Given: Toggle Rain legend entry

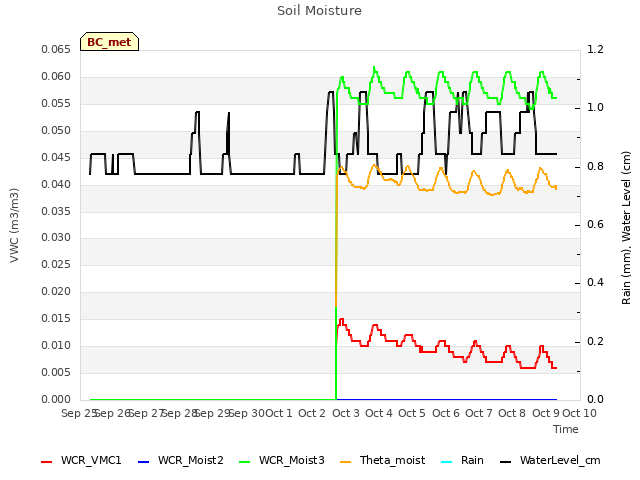Looking at the screenshot, I should (462, 460).
